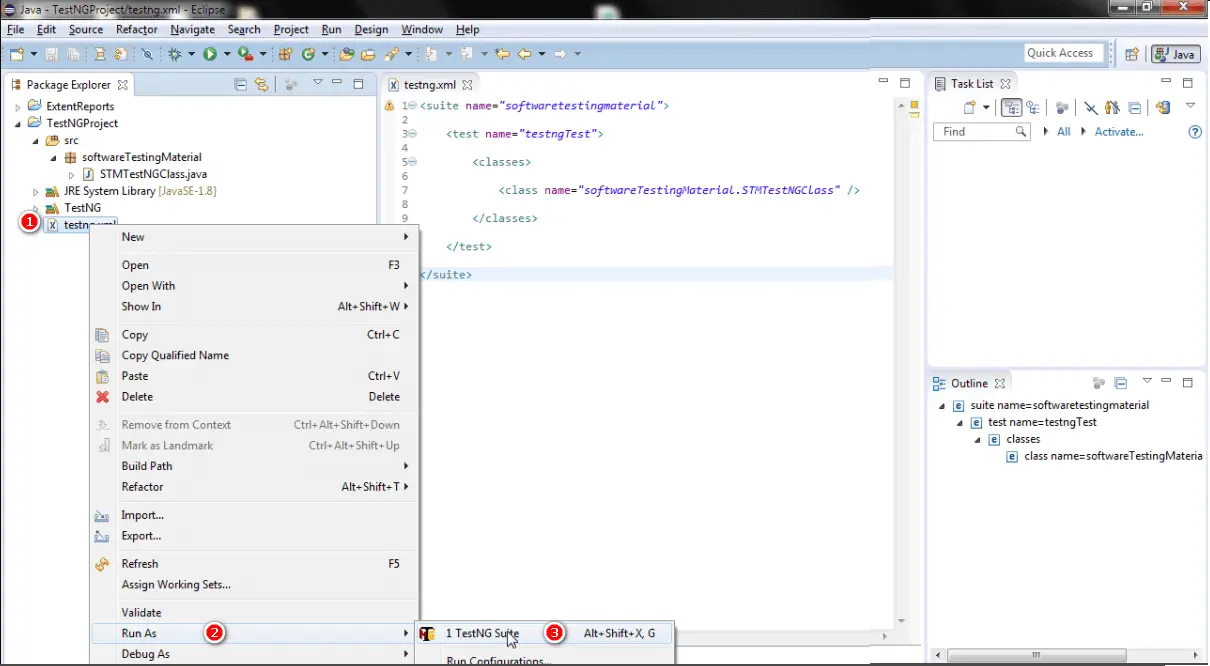Click the Run Last Tool icon
The height and width of the screenshot is (666, 1210).
[x=245, y=54]
